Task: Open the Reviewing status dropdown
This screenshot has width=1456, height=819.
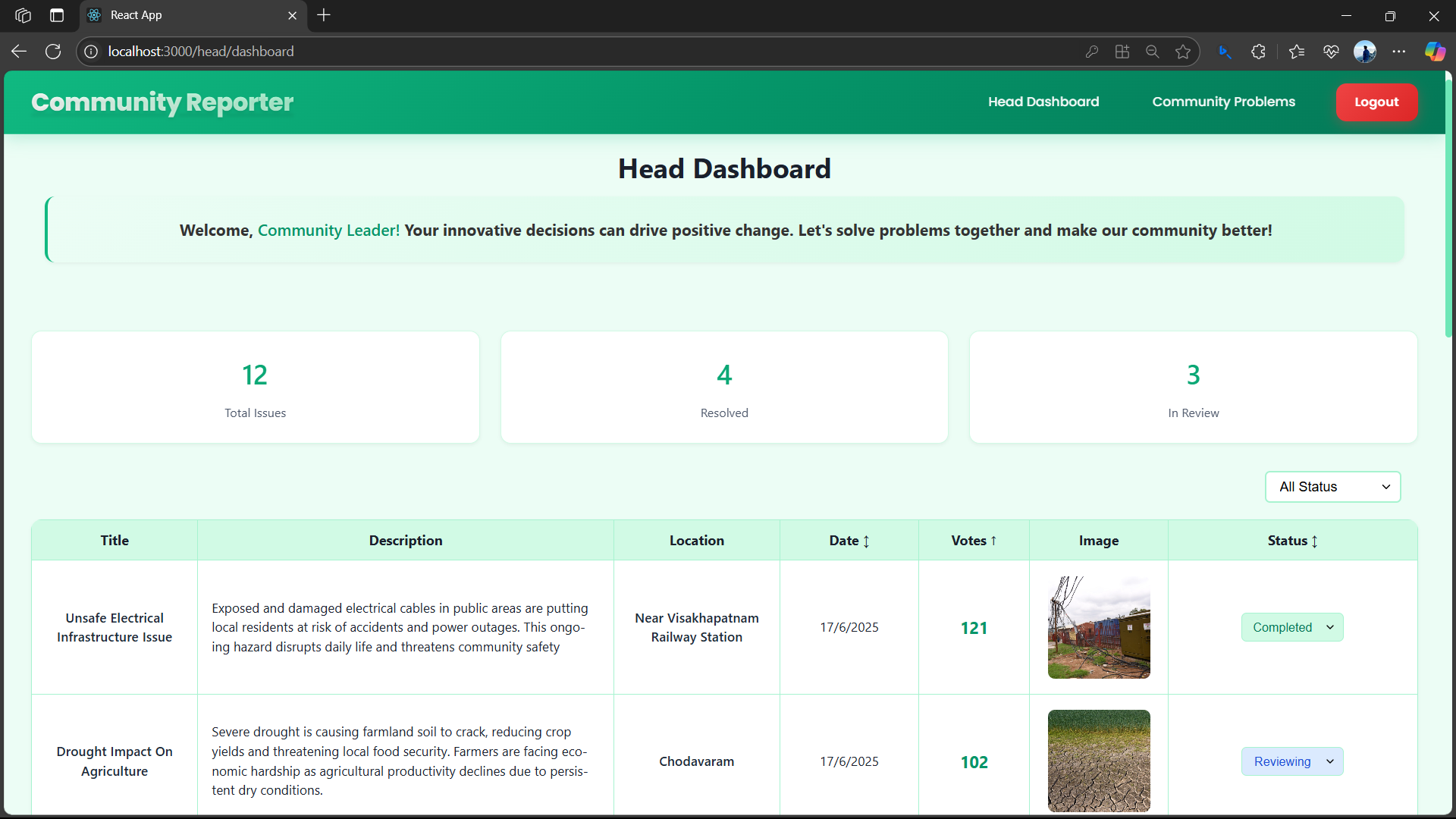Action: (x=1292, y=761)
